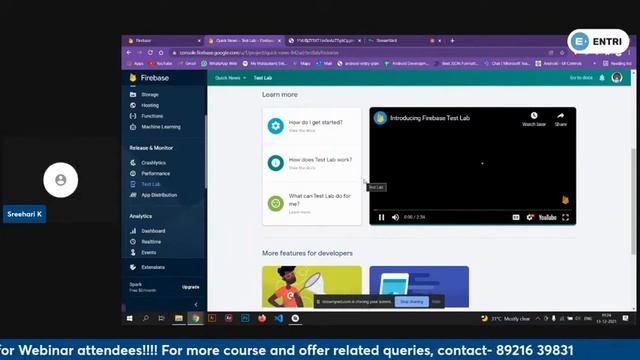The width and height of the screenshot is (640, 360).
Task: Open the user account avatar
Action: click(617, 78)
